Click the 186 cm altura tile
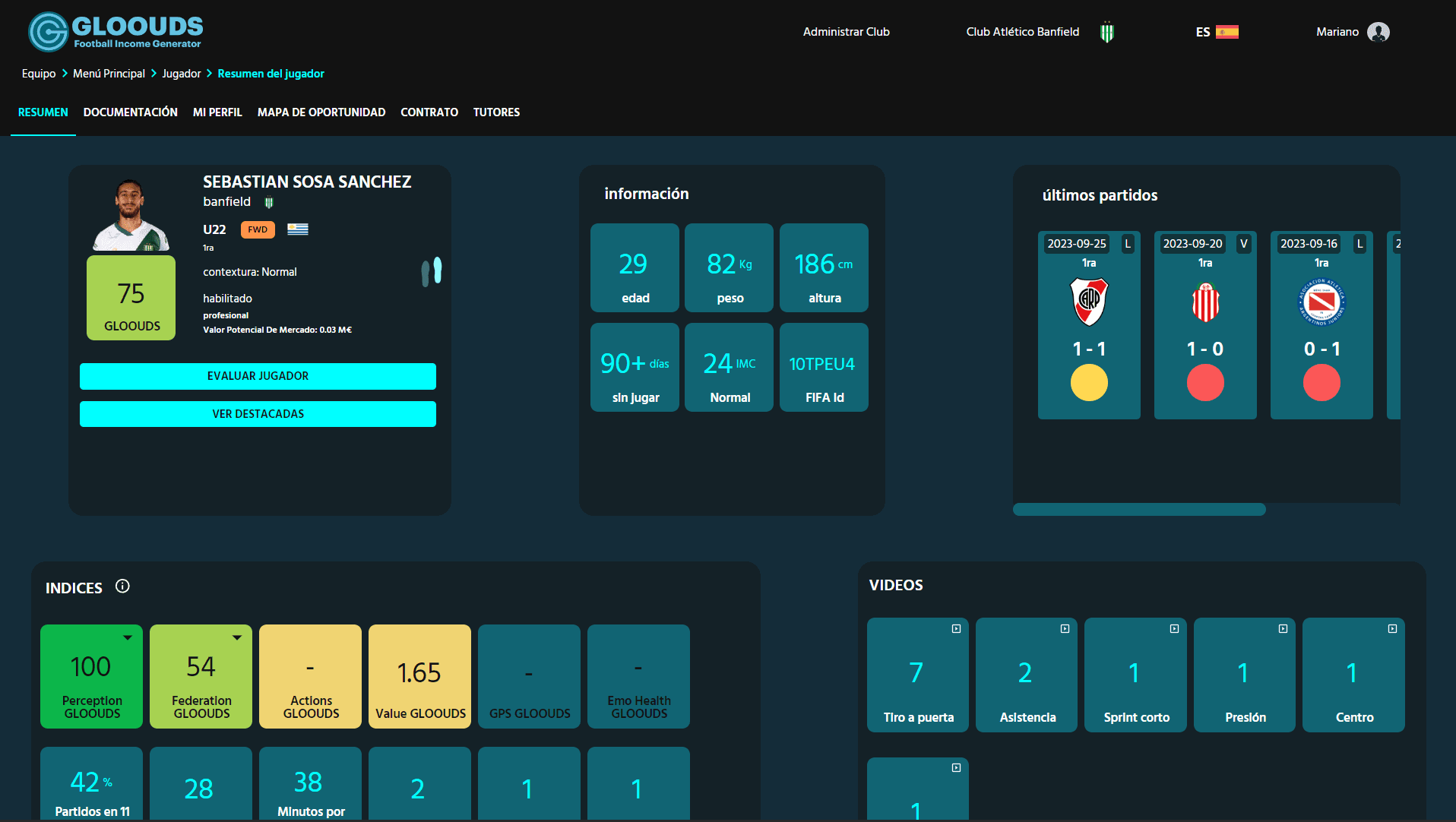Image resolution: width=1456 pixels, height=822 pixels. 824,267
